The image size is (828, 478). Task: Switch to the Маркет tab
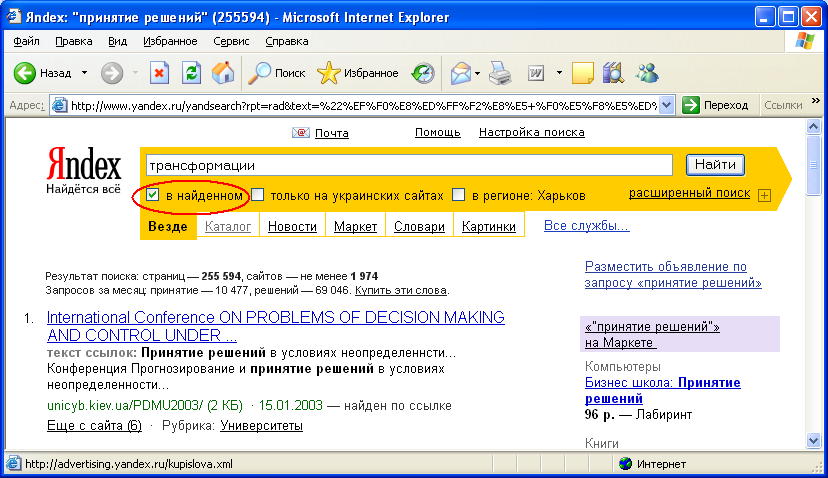(x=355, y=227)
